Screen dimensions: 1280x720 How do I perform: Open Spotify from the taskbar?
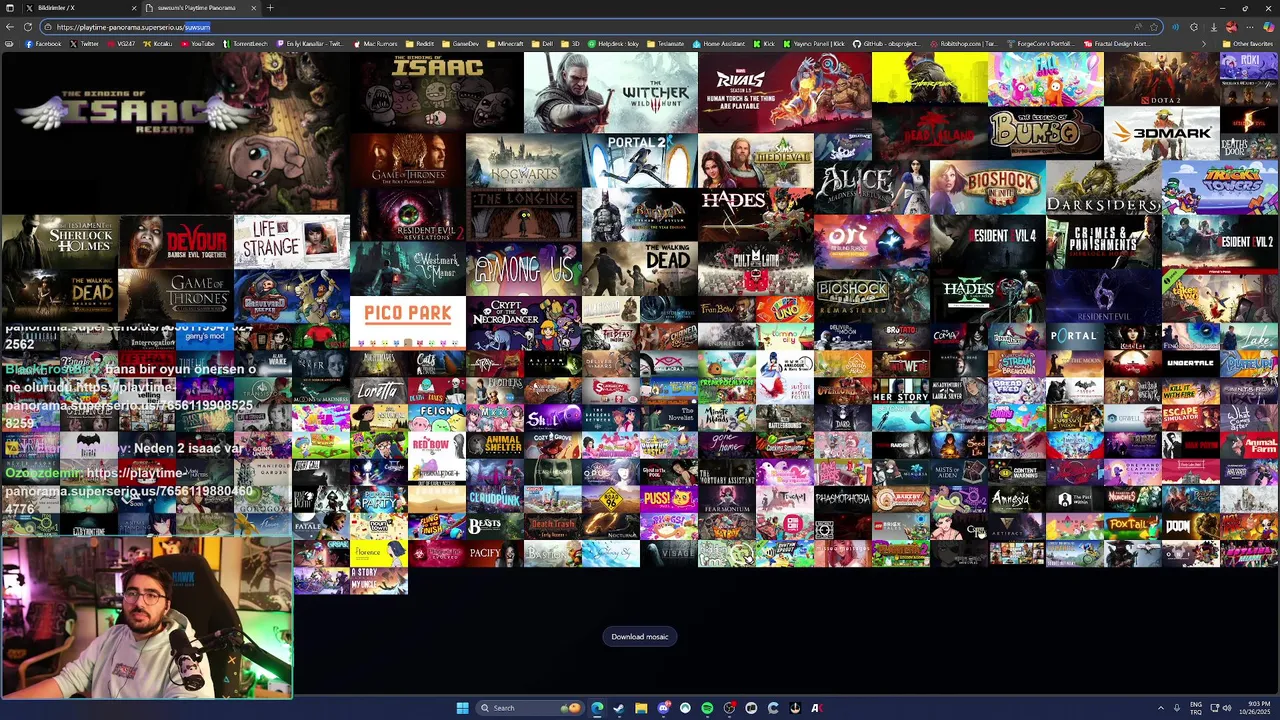pos(707,708)
